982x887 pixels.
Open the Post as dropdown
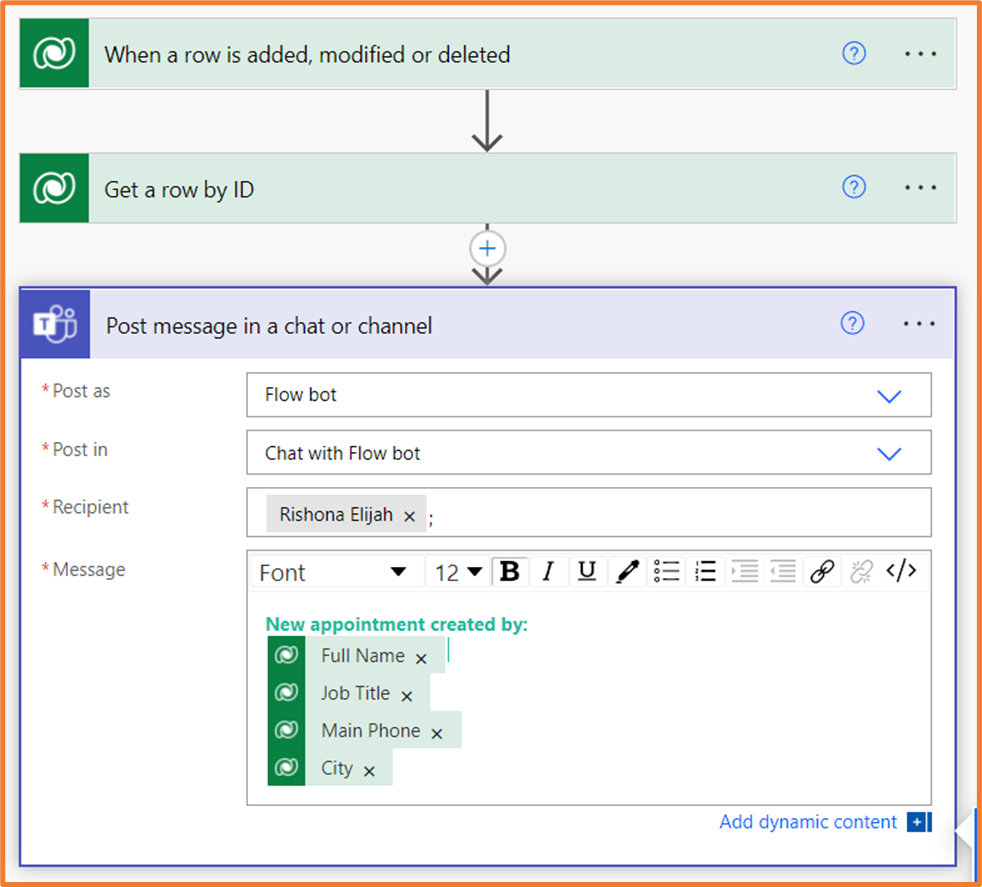point(889,395)
